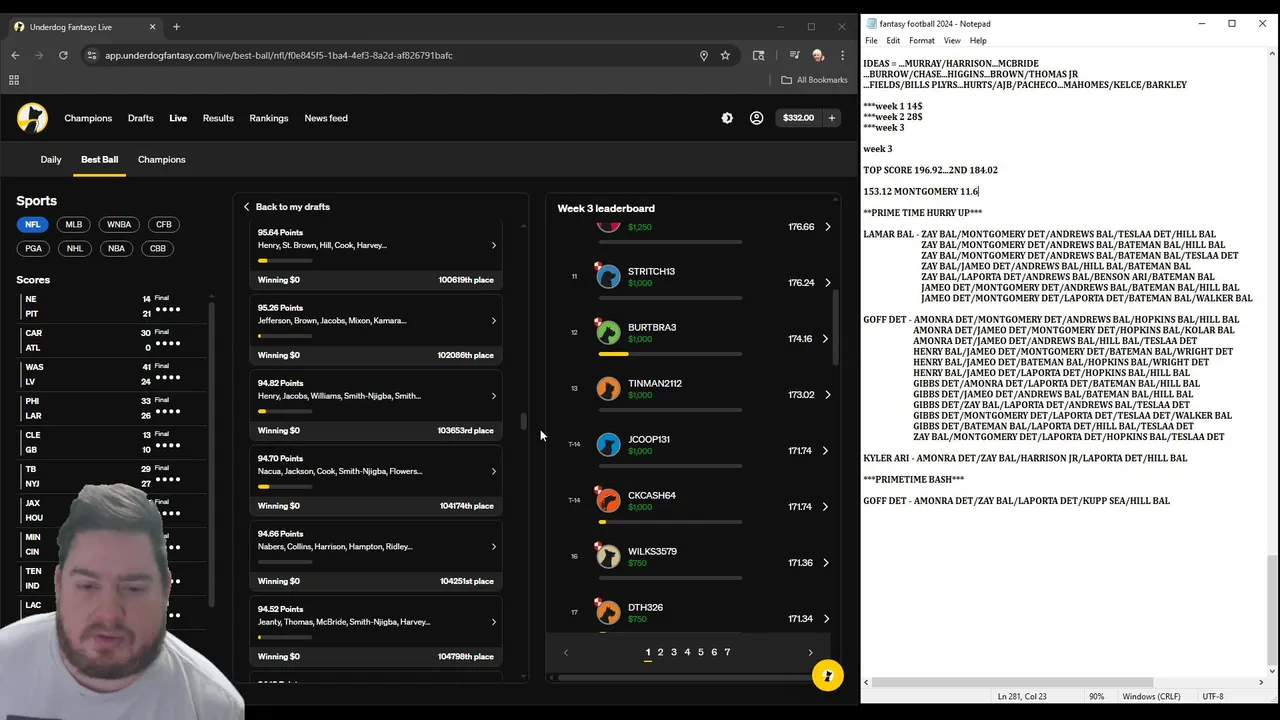Viewport: 1280px width, 720px height.
Task: Open the Drafts nav item
Action: [x=140, y=118]
